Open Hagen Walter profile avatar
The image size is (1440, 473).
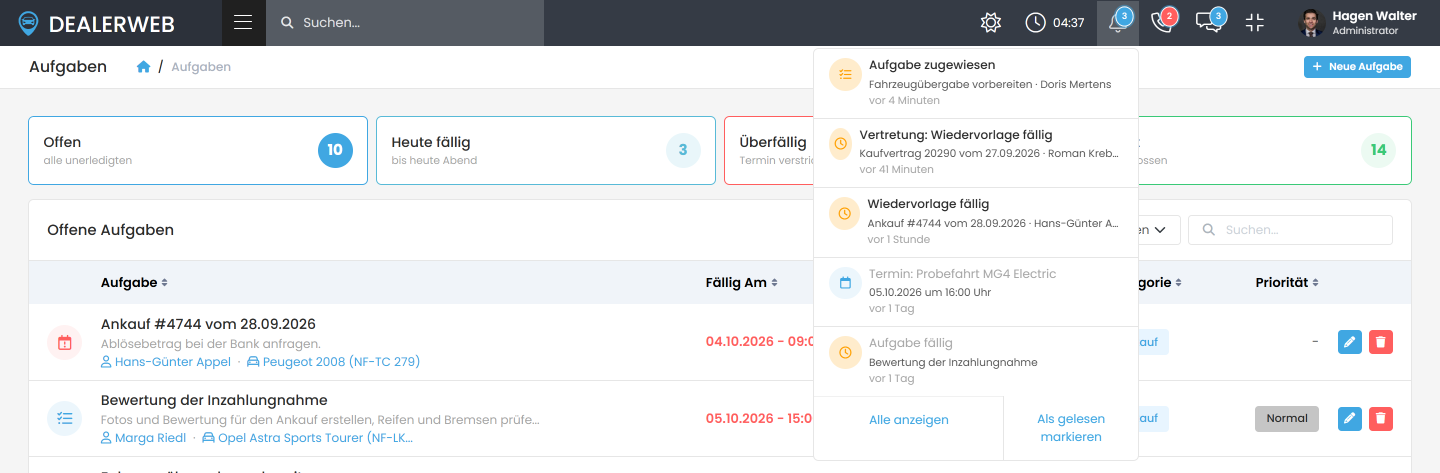click(1312, 23)
